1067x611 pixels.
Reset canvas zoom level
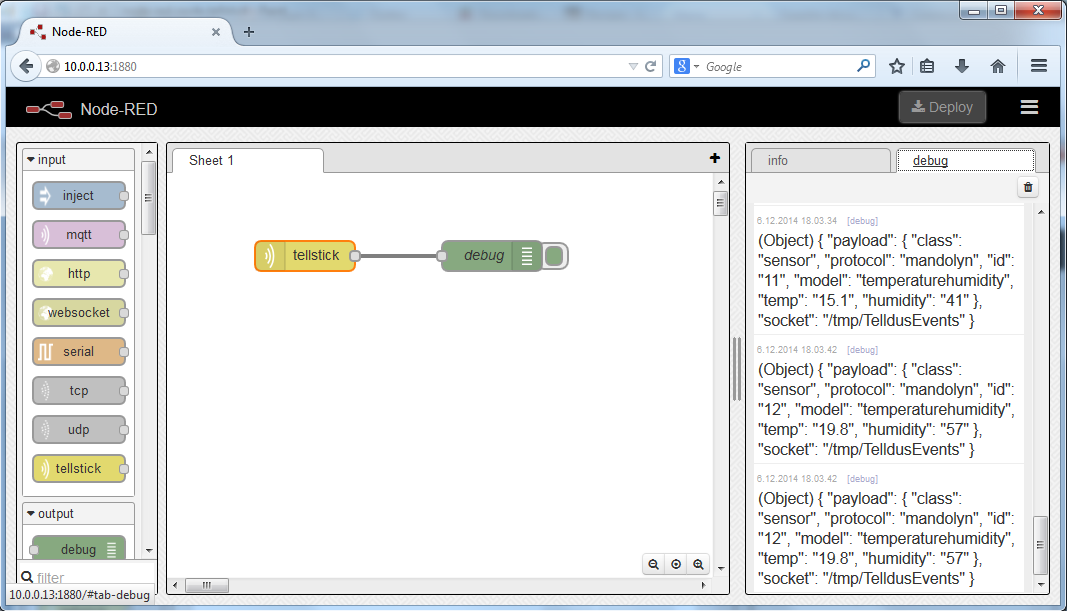pos(676,564)
